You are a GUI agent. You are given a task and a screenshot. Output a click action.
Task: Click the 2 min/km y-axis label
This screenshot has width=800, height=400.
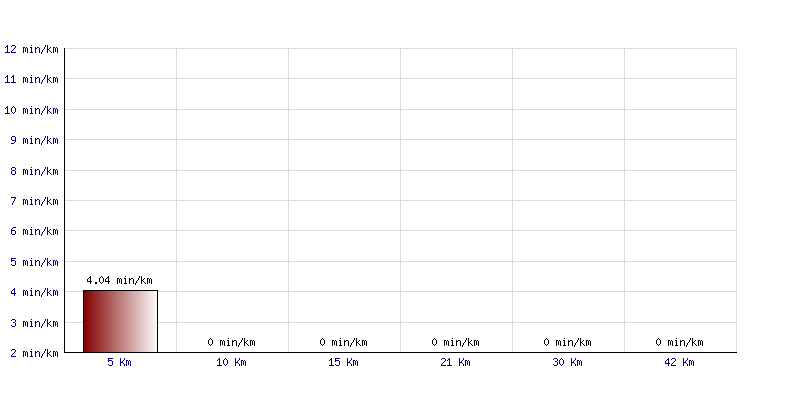click(34, 353)
